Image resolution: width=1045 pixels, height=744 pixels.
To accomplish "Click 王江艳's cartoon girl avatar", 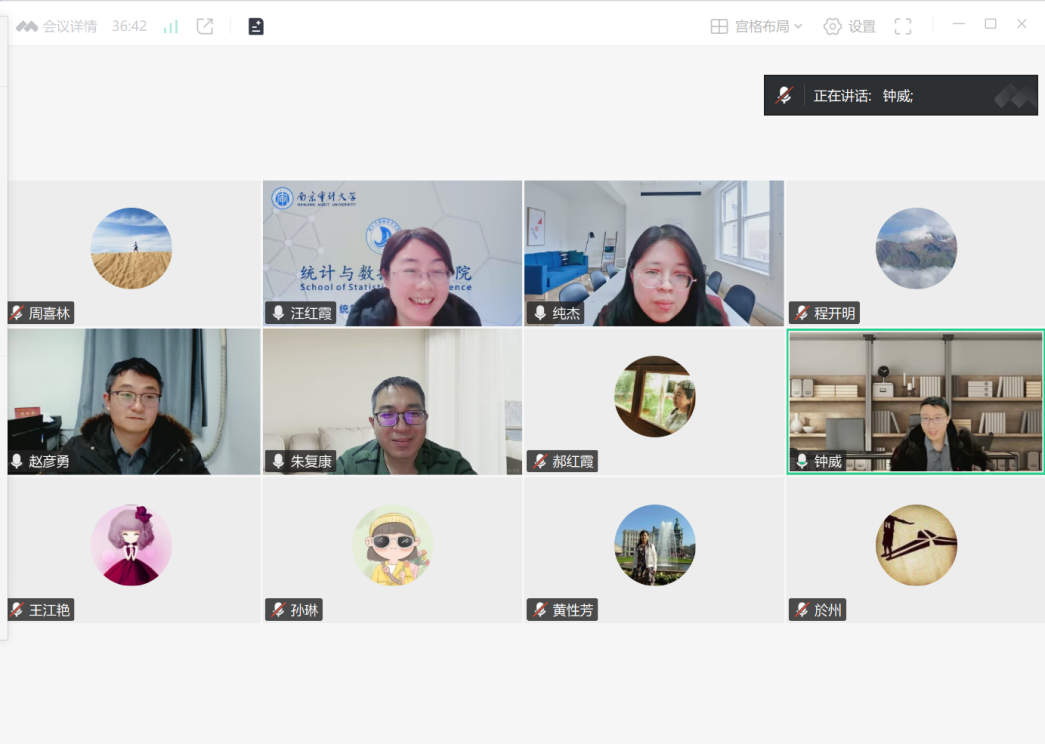I will pyautogui.click(x=131, y=545).
